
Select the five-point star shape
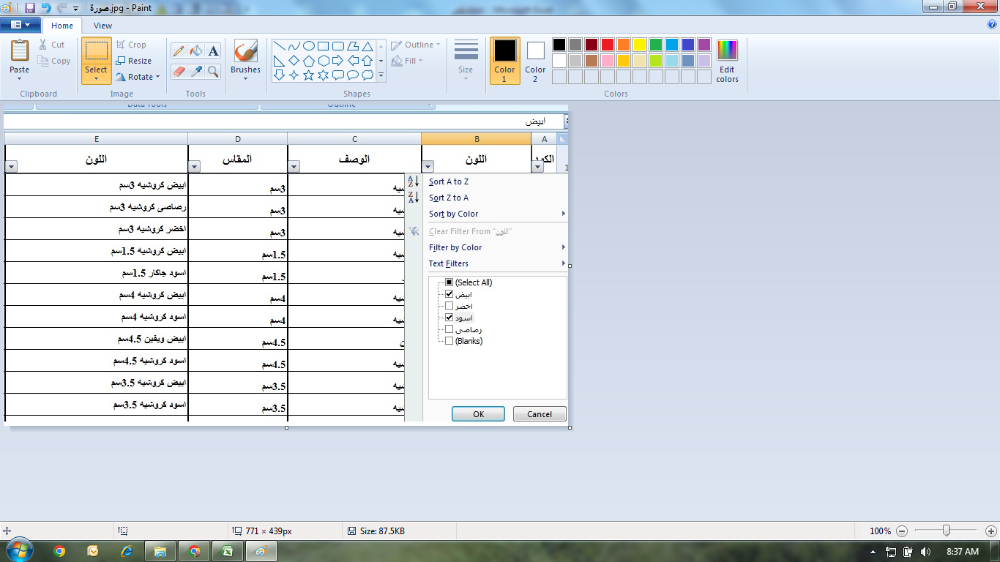click(x=309, y=75)
